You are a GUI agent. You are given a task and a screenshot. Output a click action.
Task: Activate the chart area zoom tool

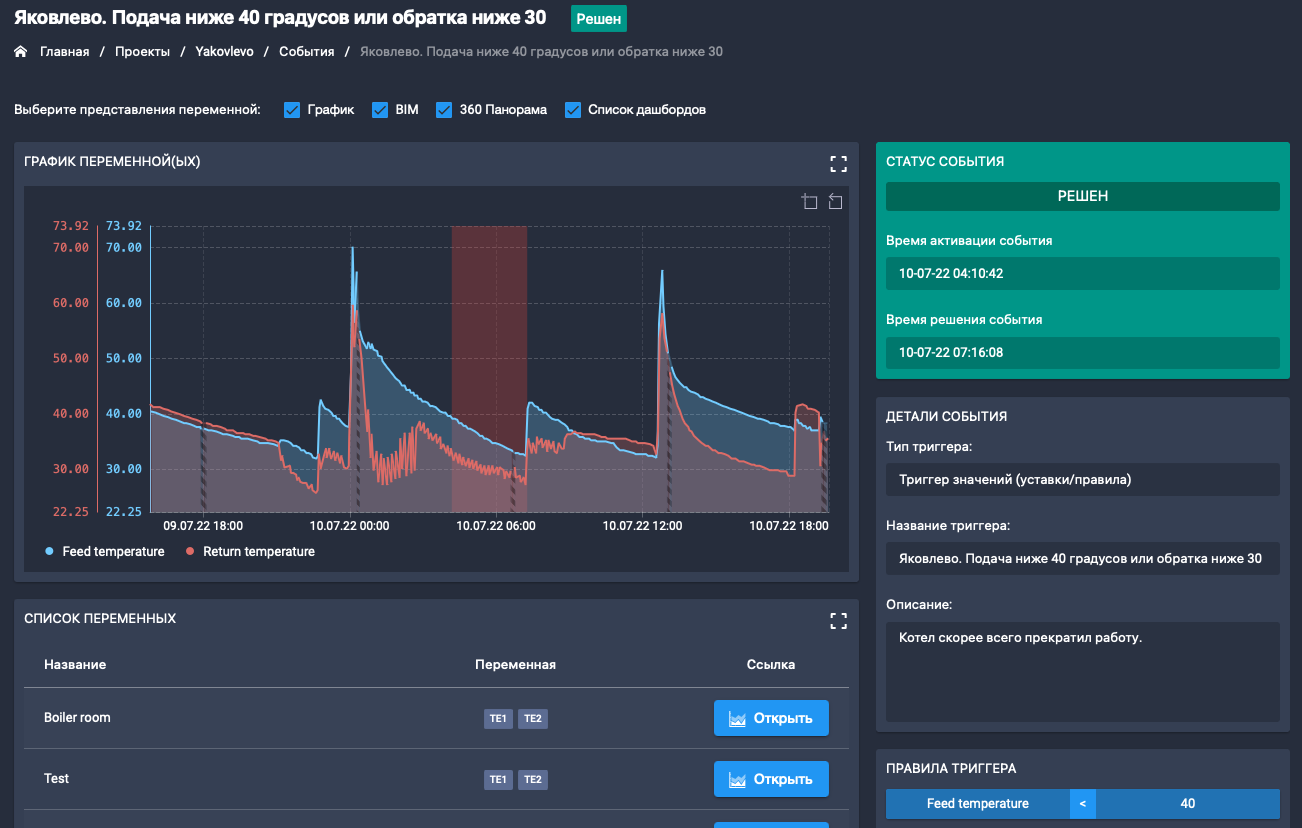pos(810,203)
